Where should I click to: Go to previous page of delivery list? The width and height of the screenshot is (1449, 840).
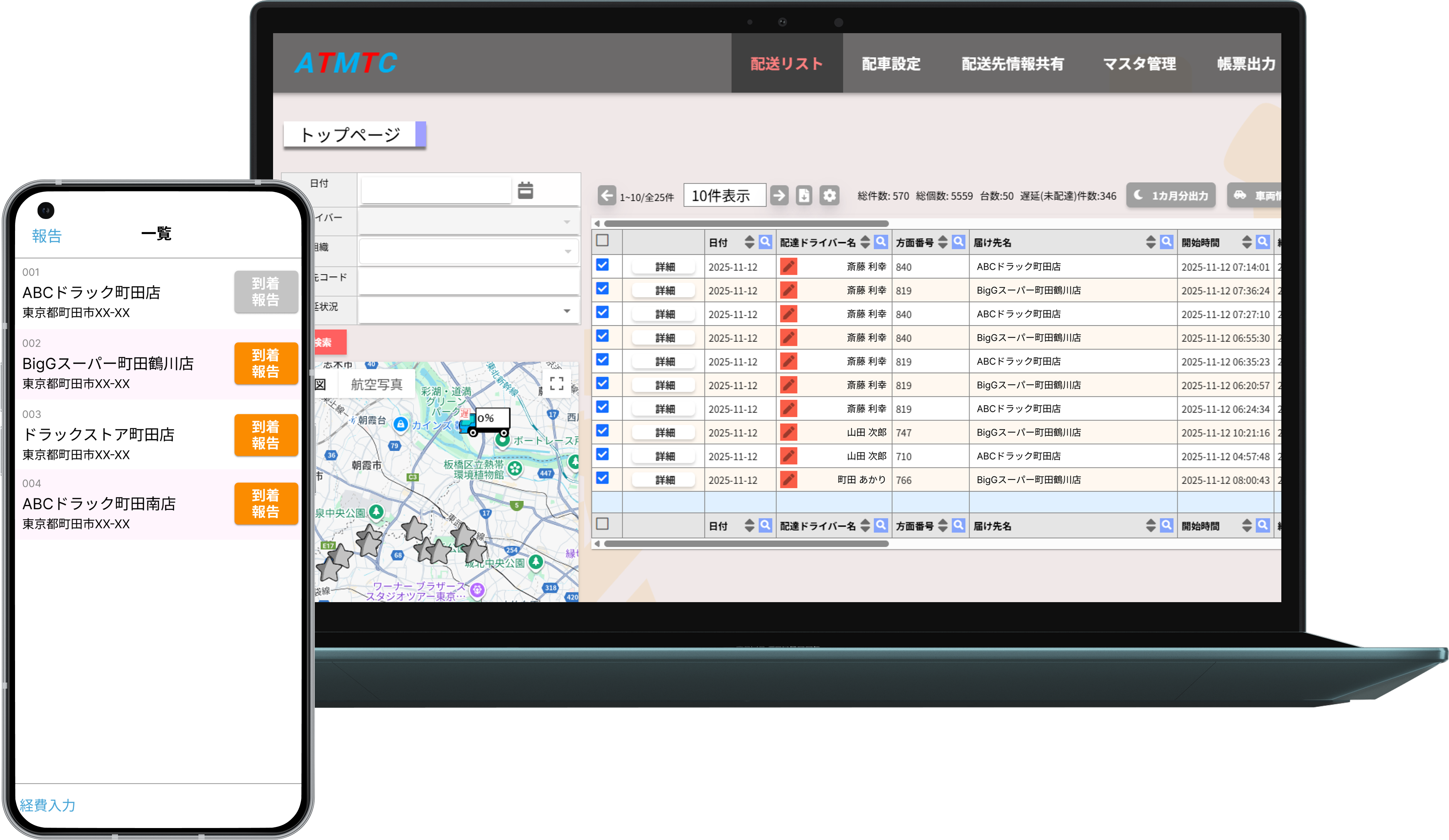click(607, 196)
